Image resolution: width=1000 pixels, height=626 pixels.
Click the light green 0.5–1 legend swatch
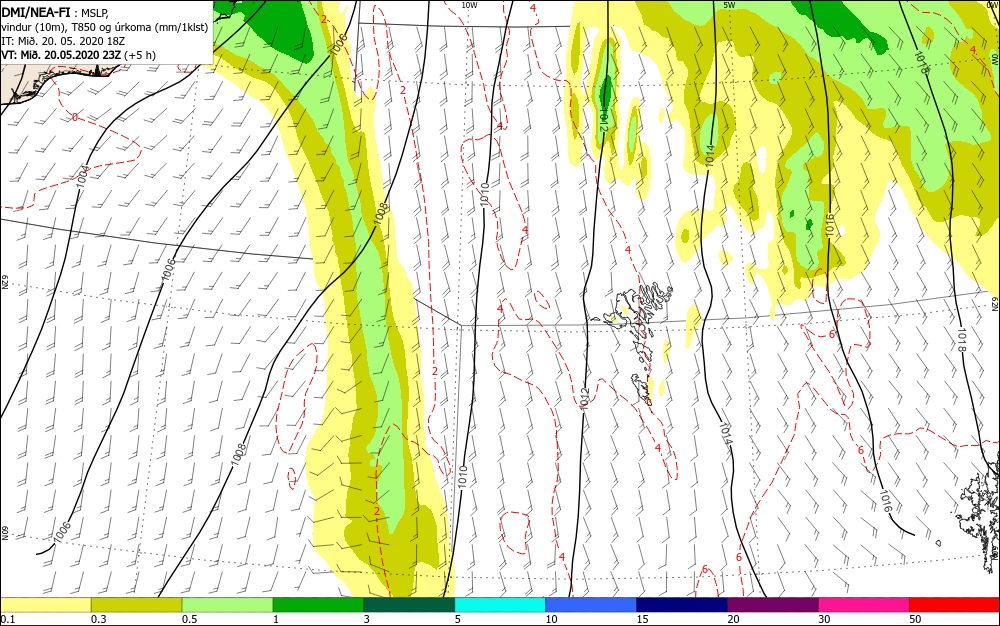click(x=228, y=605)
